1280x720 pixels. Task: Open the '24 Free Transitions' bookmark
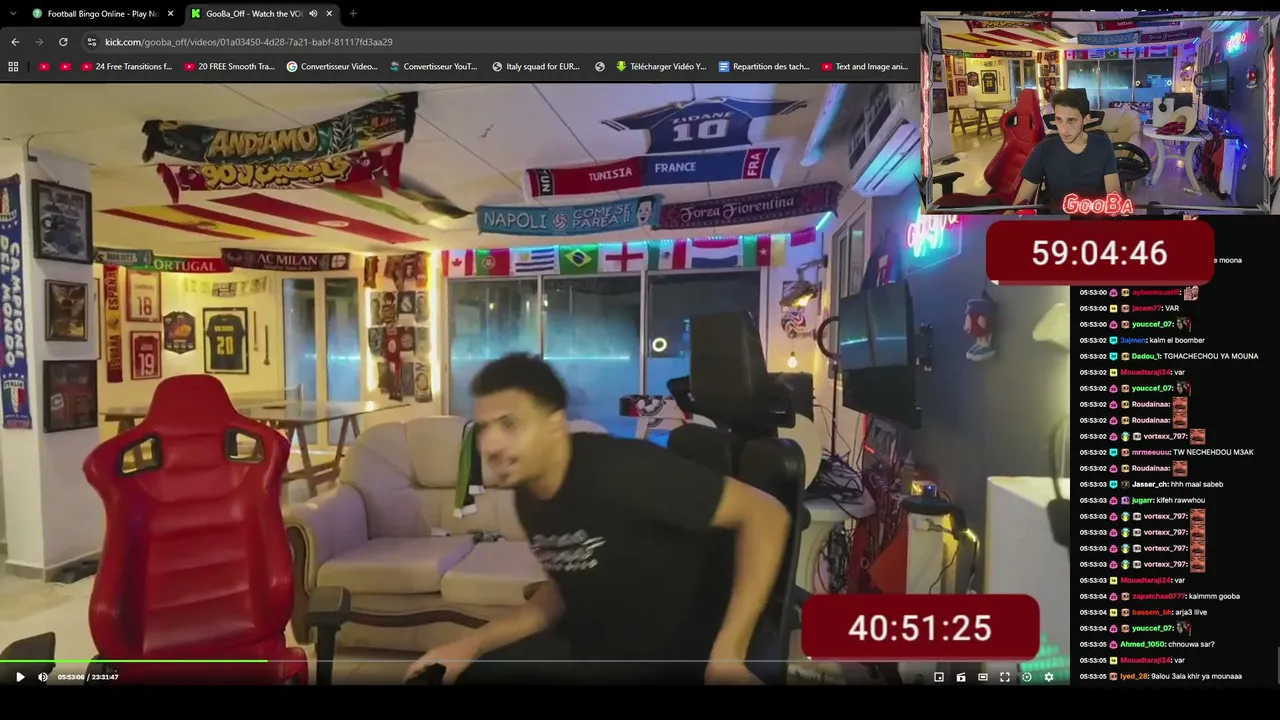point(127,67)
